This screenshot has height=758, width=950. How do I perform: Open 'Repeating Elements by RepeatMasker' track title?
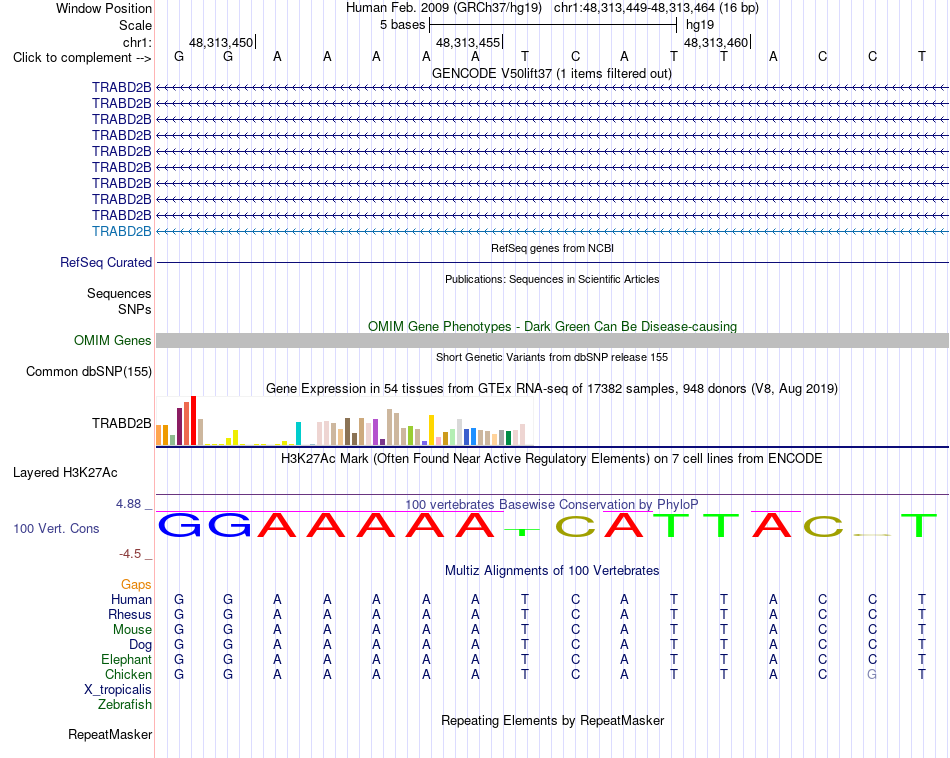(552, 720)
